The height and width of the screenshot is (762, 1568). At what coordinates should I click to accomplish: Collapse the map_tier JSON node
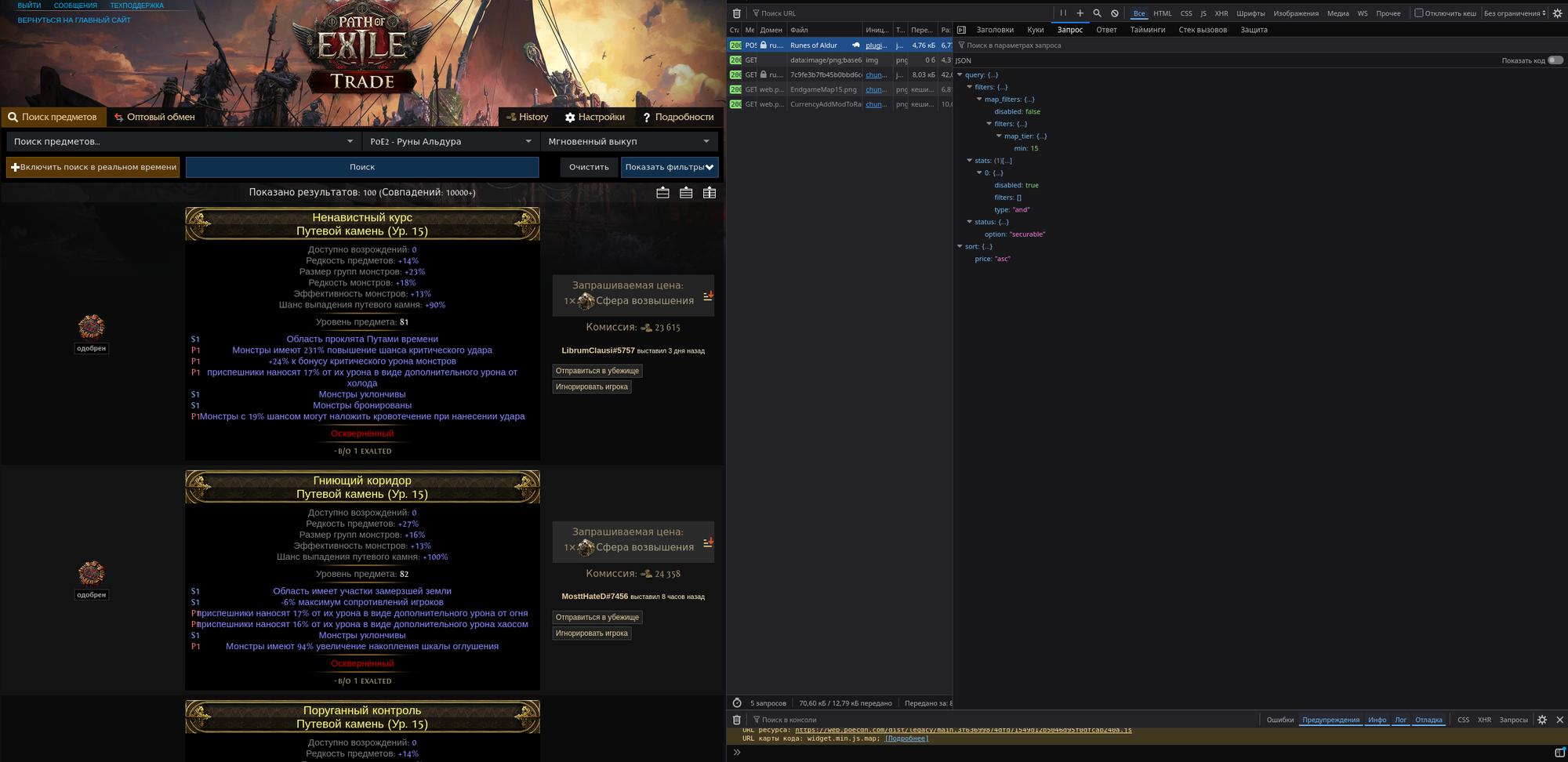(x=999, y=136)
